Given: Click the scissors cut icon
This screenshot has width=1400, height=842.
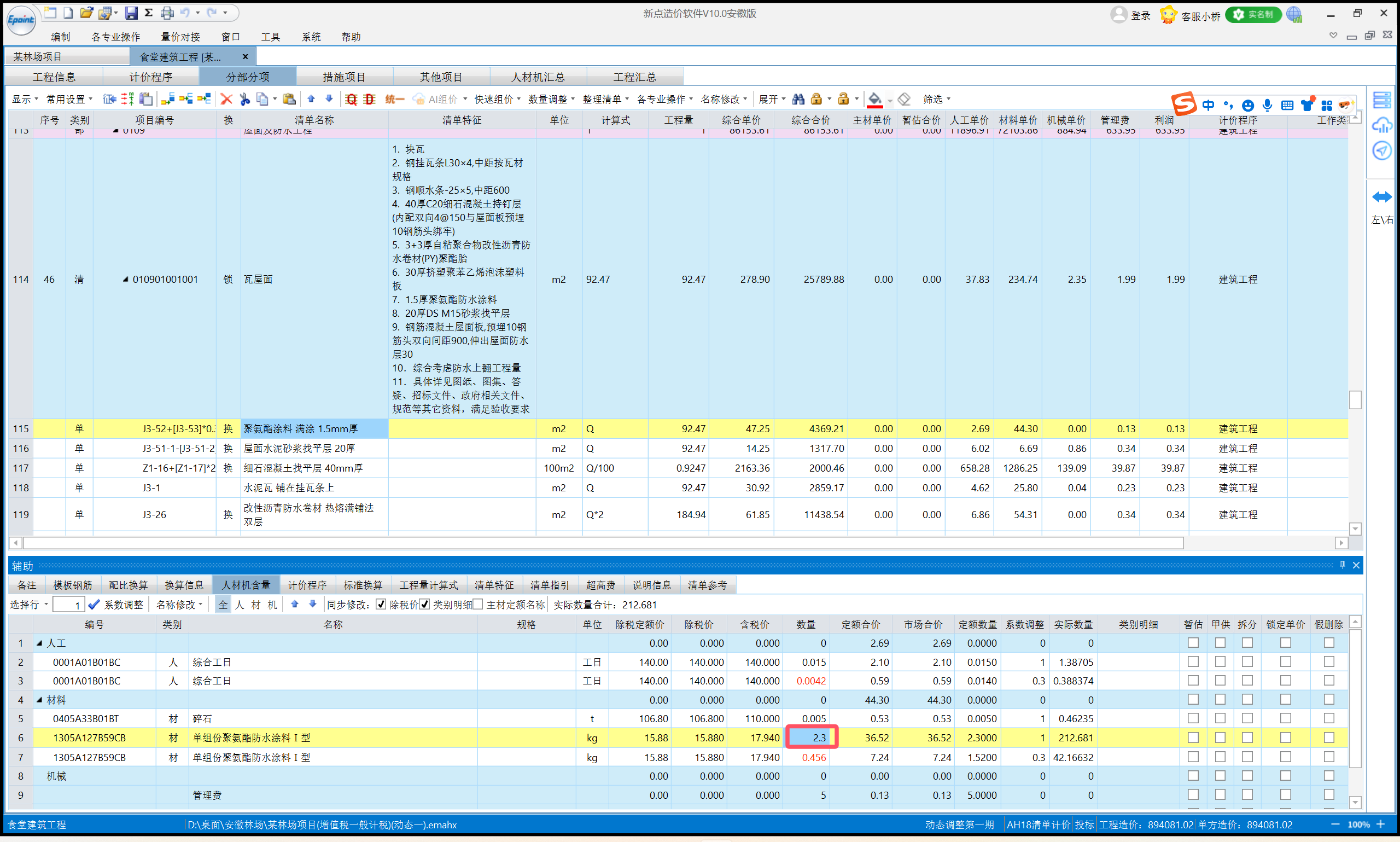Looking at the screenshot, I should tap(244, 98).
